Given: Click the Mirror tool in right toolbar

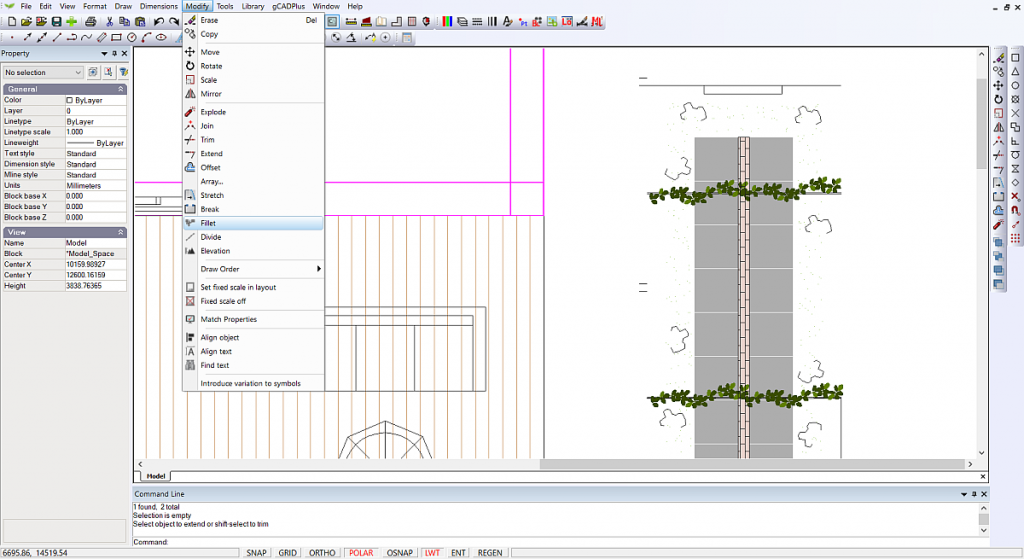Looking at the screenshot, I should pos(999,127).
